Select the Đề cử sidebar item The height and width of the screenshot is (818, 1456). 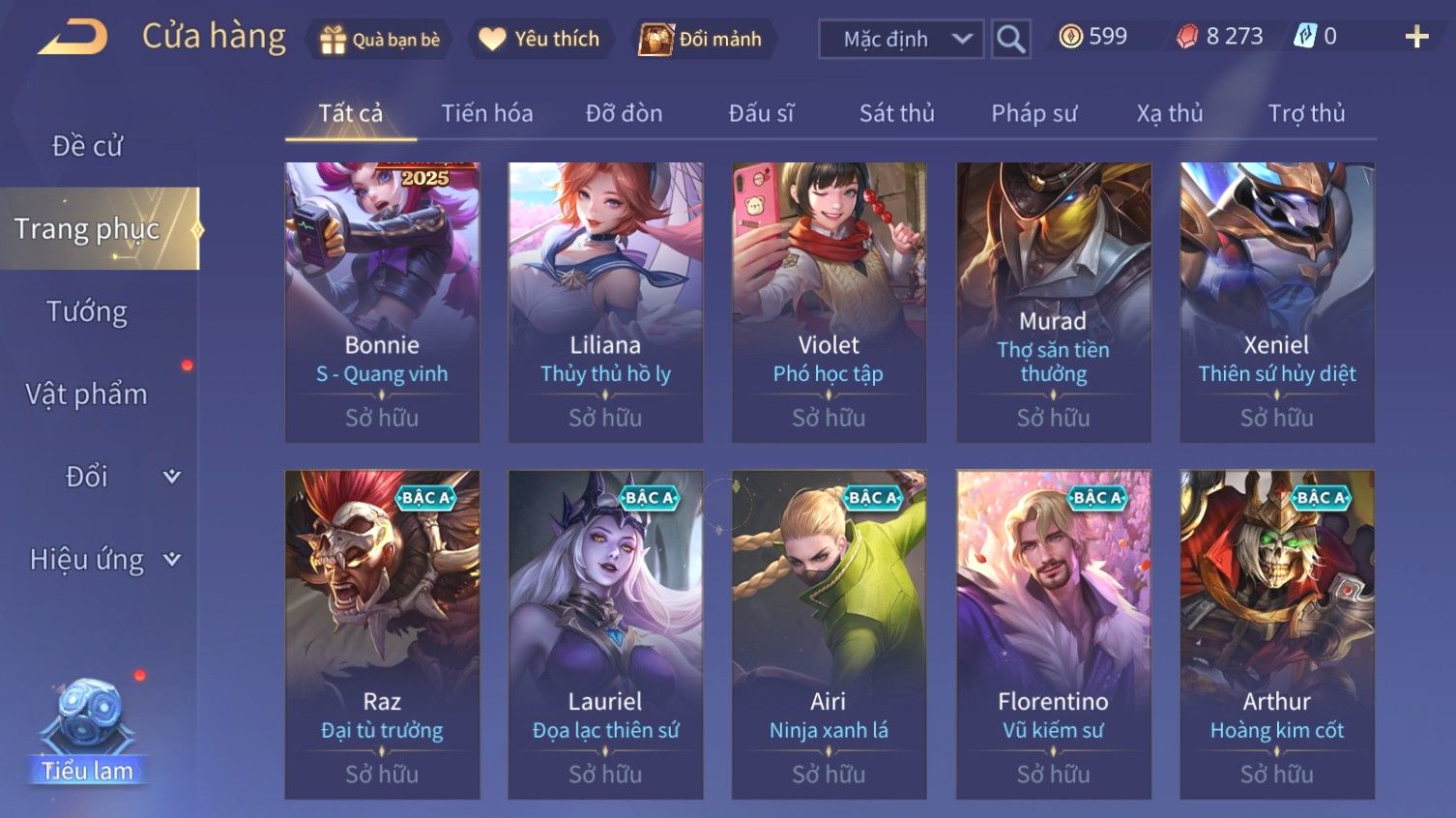(87, 146)
